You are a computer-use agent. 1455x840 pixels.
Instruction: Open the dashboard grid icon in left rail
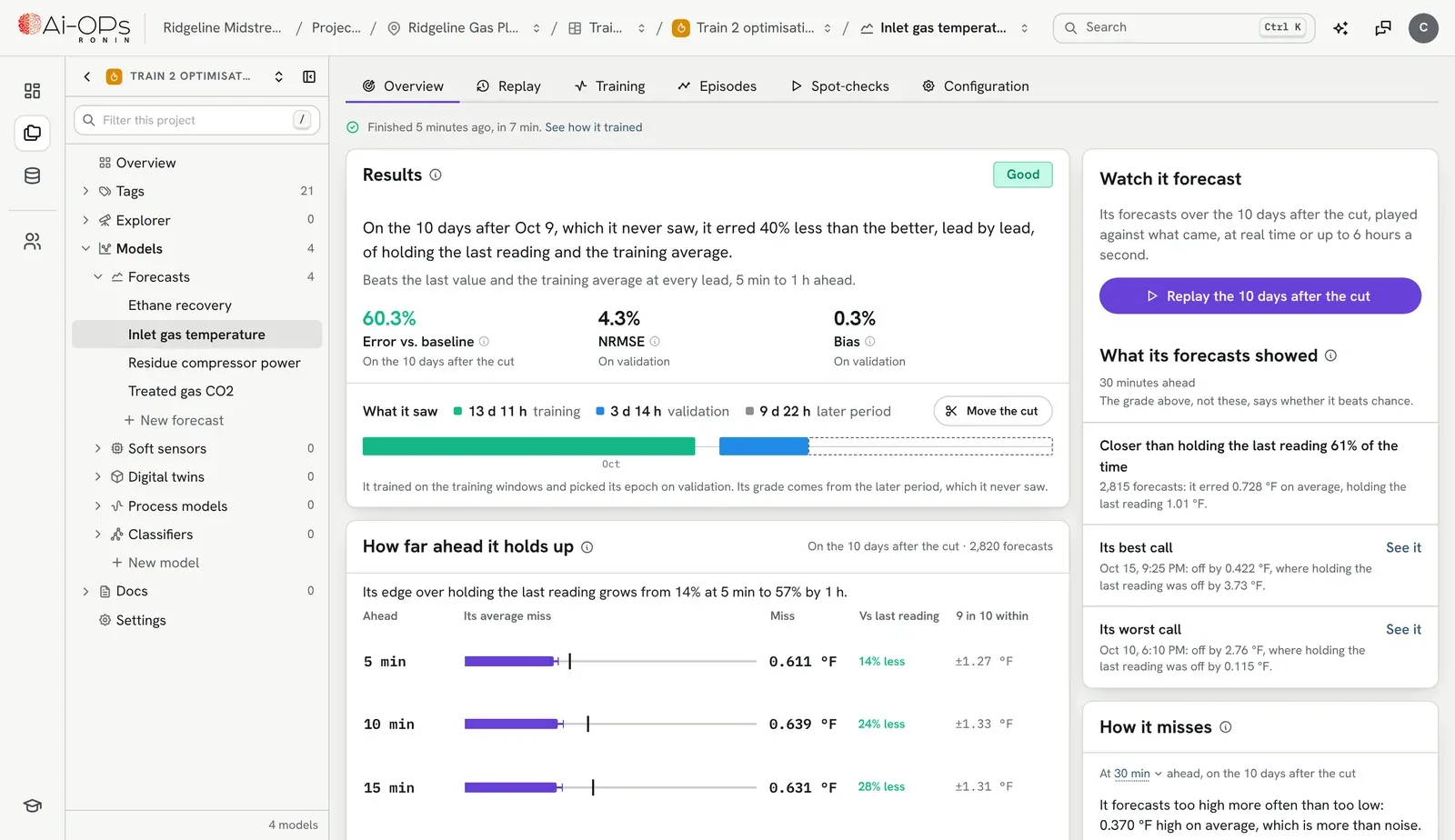click(x=32, y=91)
